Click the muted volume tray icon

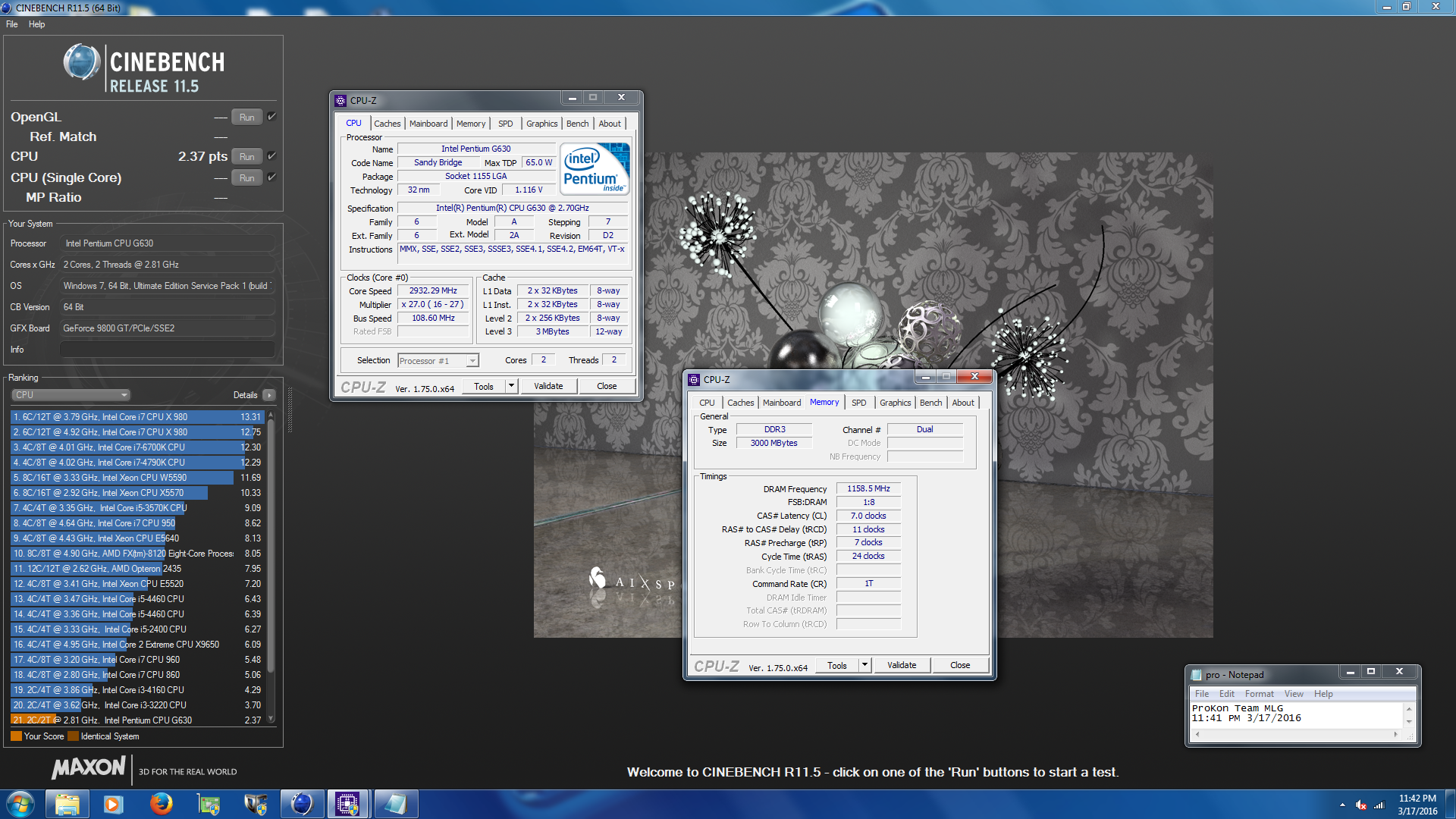1361,805
